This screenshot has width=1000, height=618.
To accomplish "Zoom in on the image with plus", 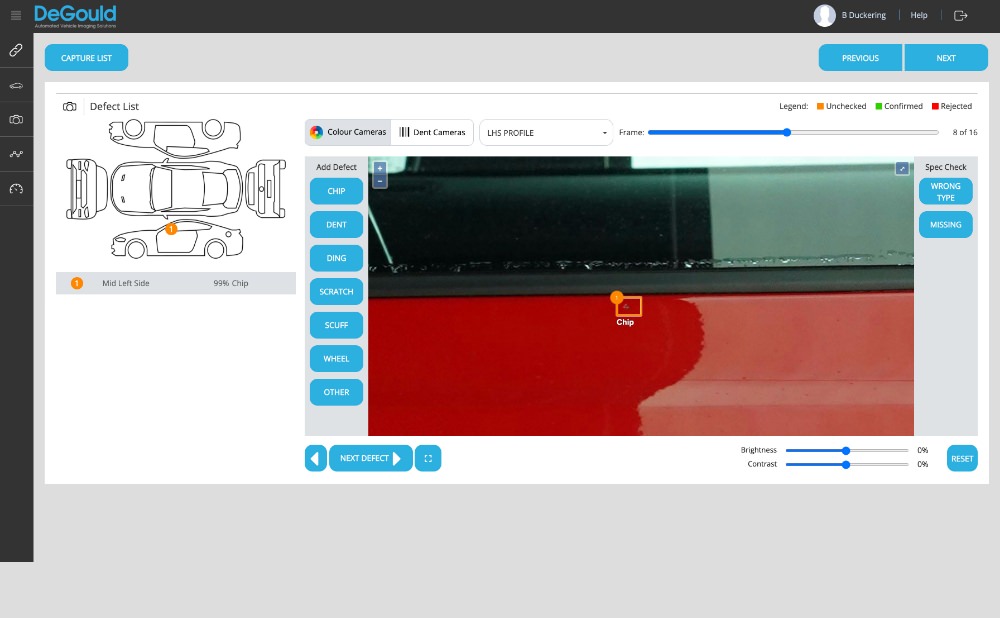I will pyautogui.click(x=380, y=168).
